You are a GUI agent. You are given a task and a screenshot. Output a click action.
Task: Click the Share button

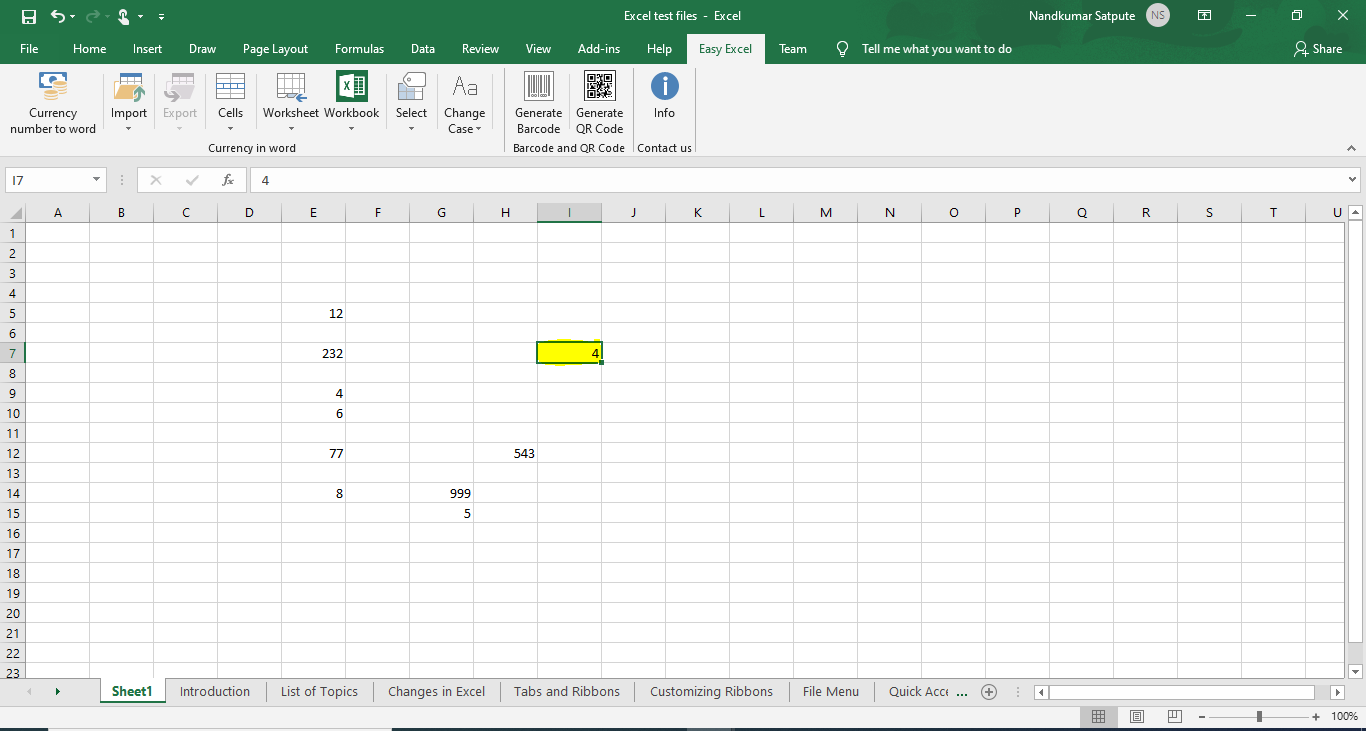1318,48
